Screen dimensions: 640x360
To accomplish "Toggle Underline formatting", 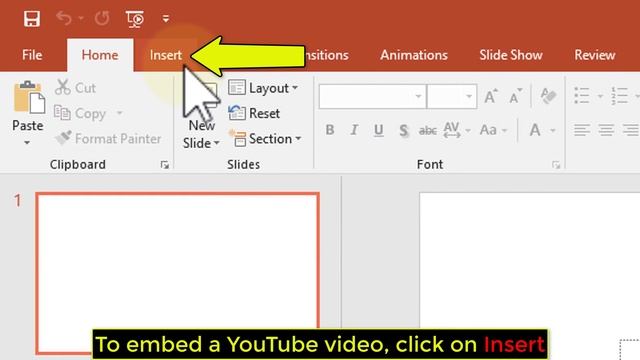I will tap(378, 130).
